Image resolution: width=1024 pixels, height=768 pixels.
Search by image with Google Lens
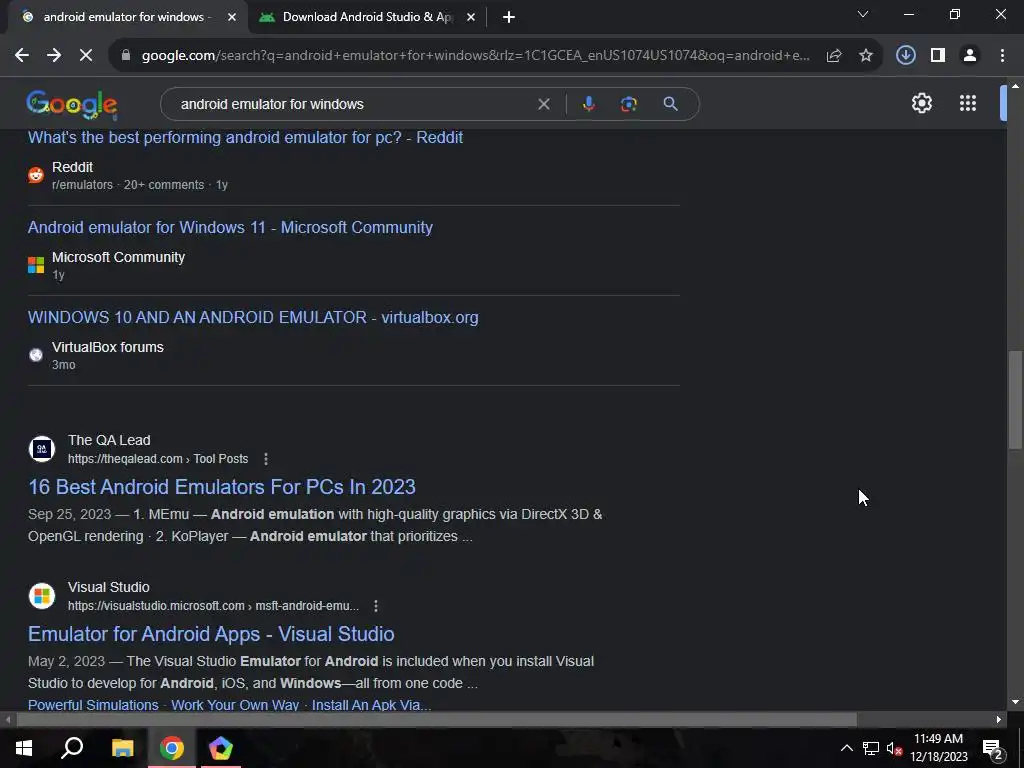click(628, 104)
